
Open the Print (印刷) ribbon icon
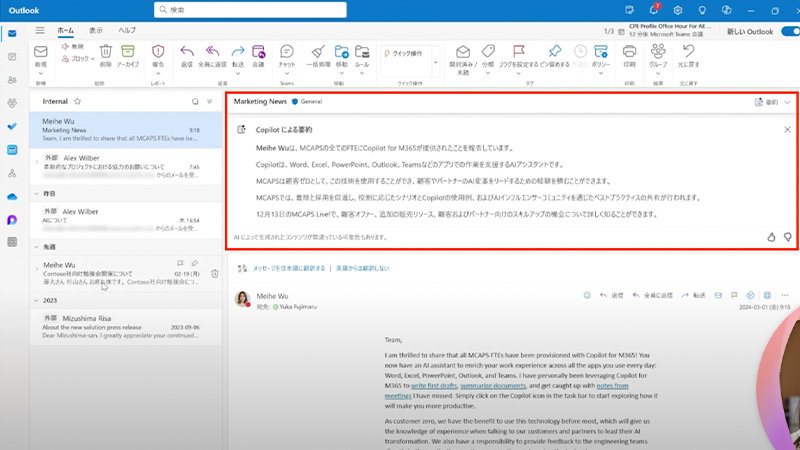629,54
